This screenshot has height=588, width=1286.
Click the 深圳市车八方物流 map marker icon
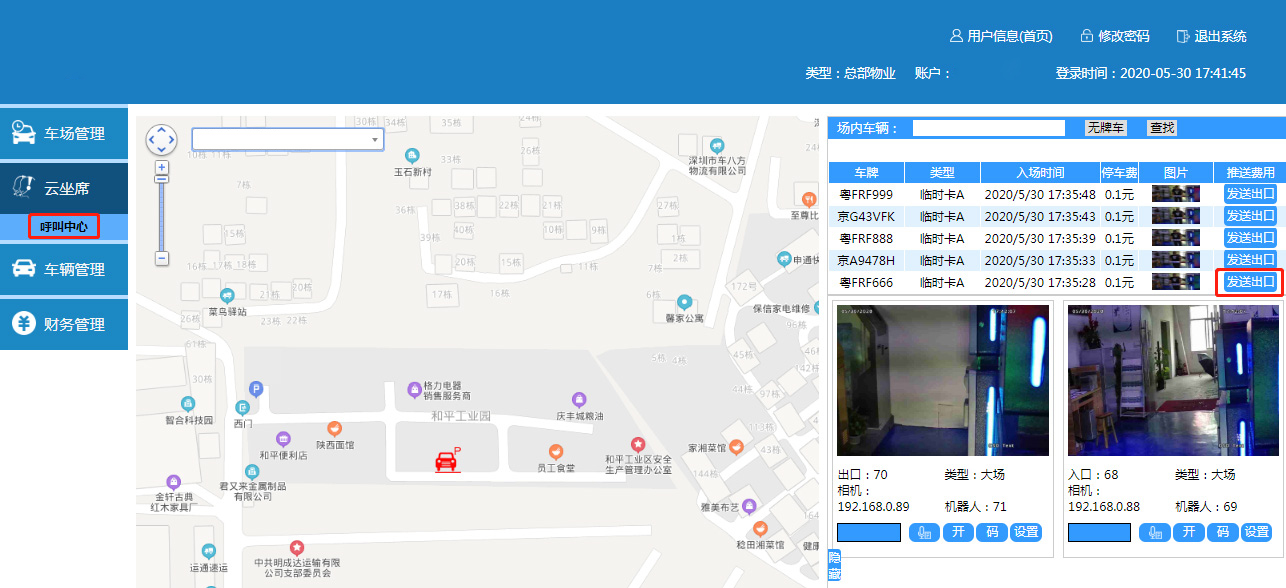coord(717,144)
